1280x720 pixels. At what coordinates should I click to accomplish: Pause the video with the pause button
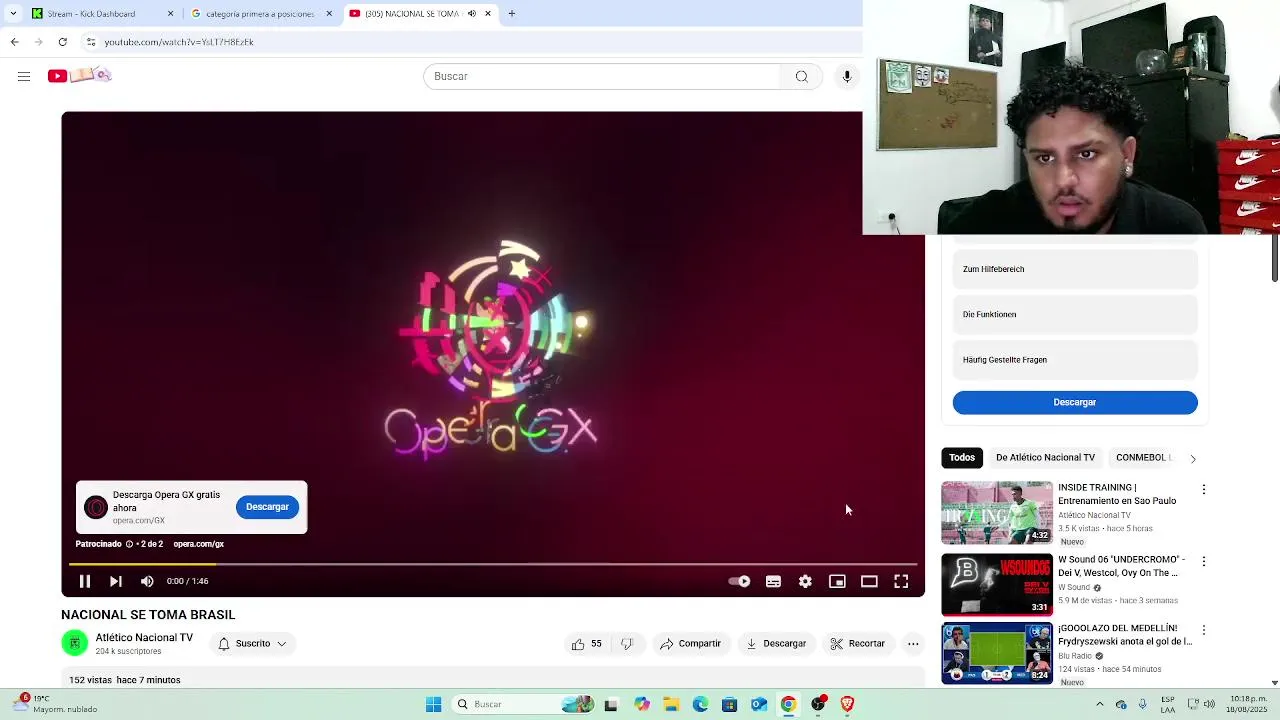pos(85,581)
